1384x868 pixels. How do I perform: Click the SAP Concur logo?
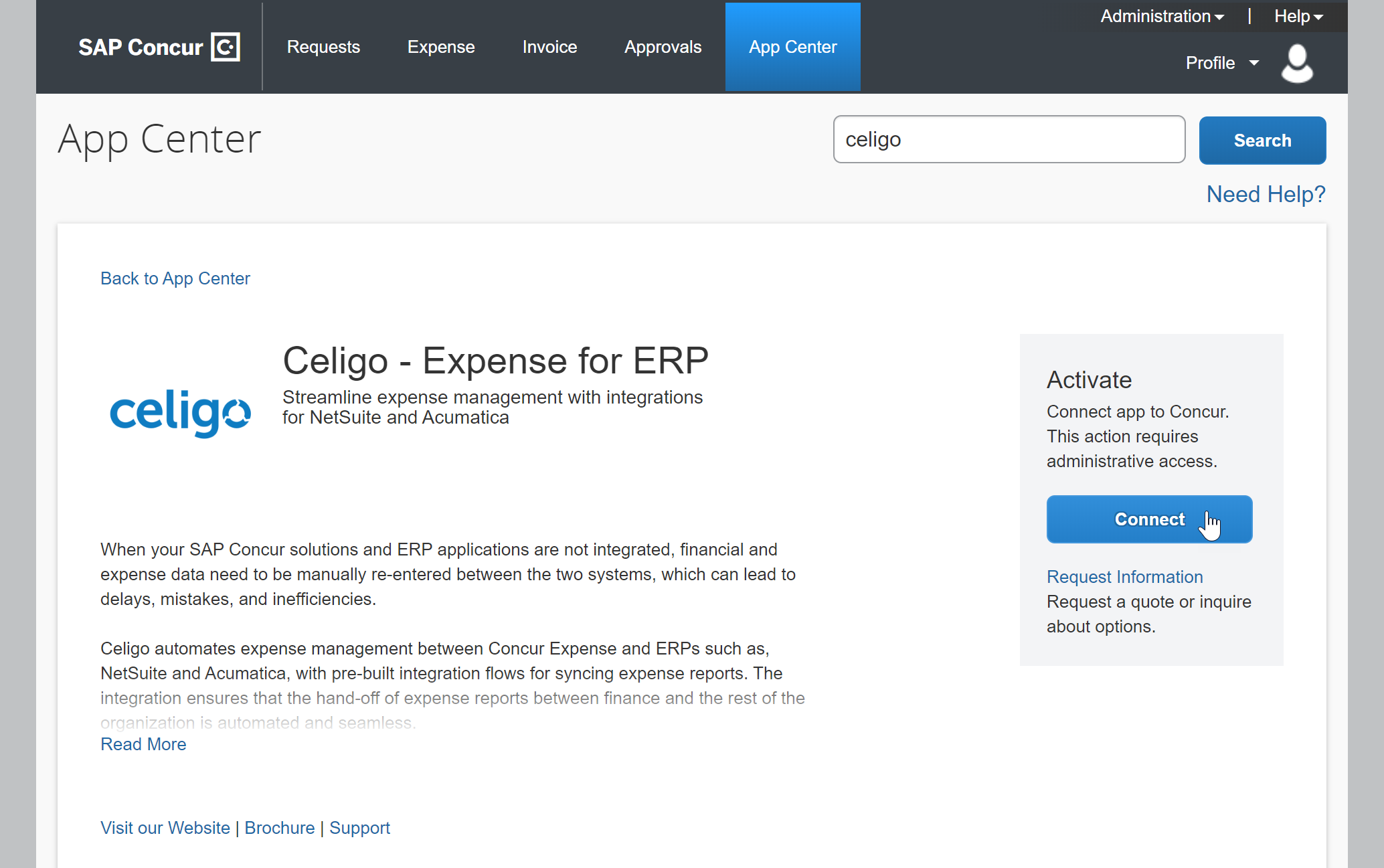coord(159,47)
